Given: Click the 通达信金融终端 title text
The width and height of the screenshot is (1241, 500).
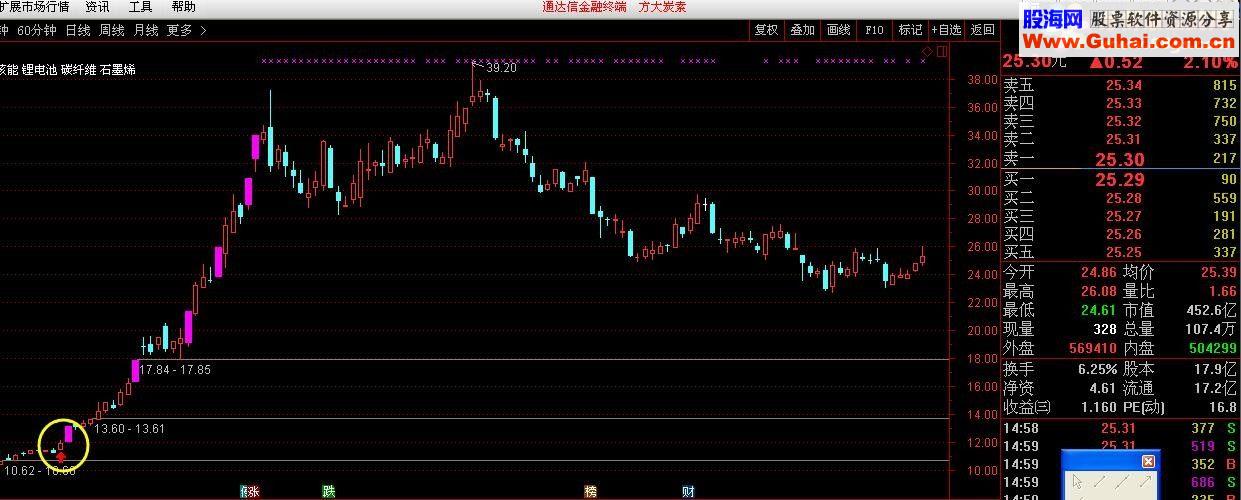Looking at the screenshot, I should [x=584, y=7].
